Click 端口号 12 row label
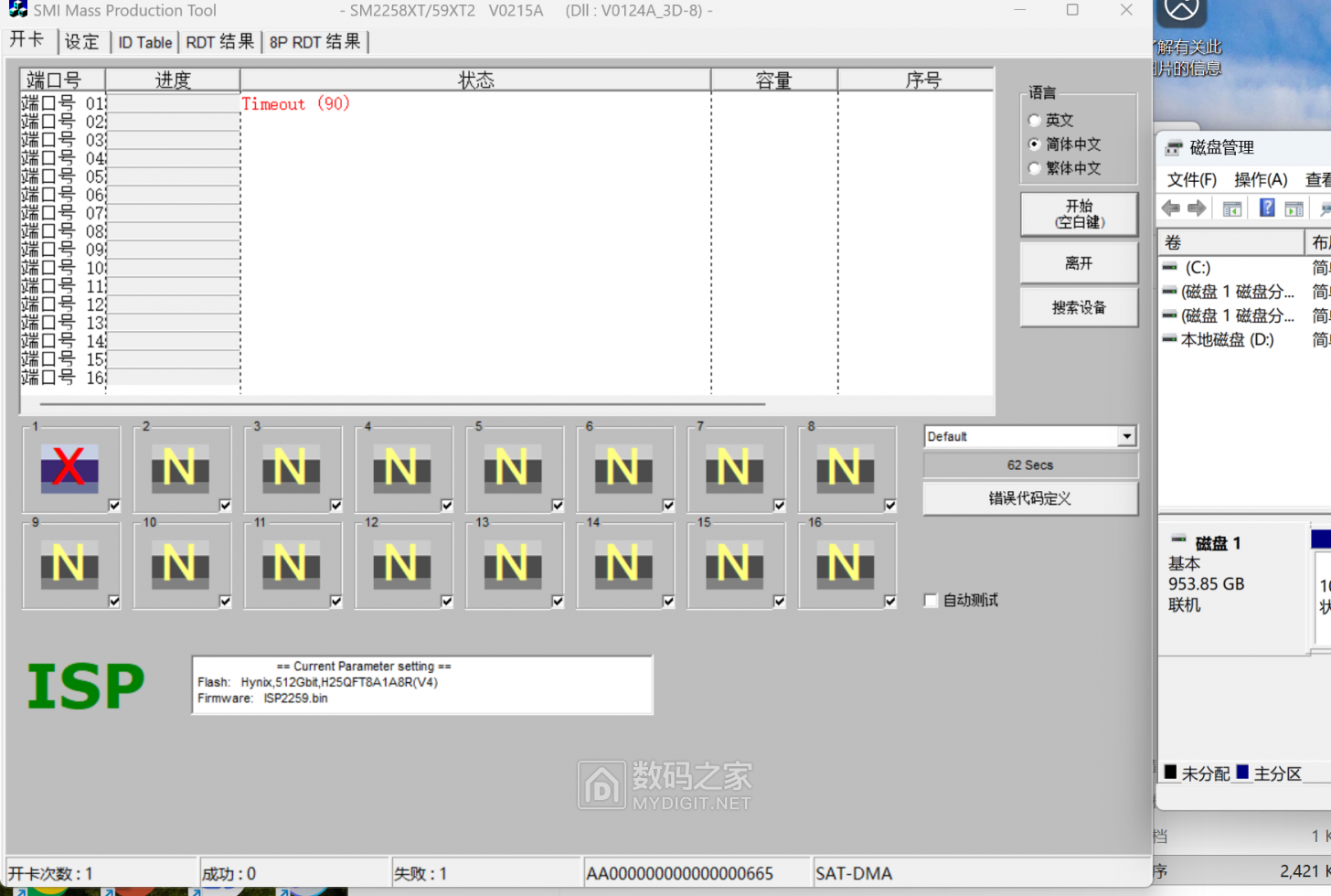 pyautogui.click(x=63, y=304)
